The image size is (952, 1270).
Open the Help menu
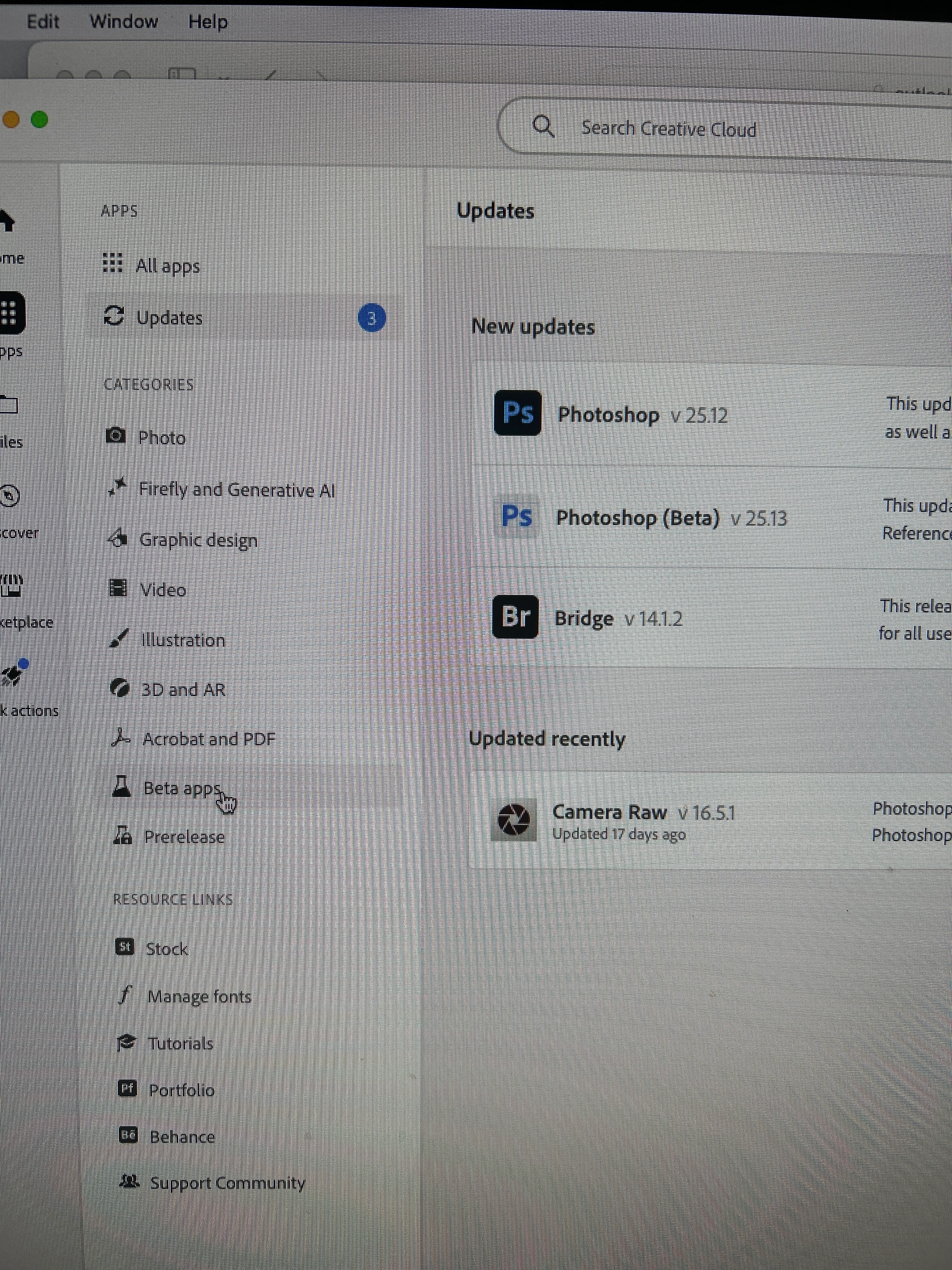[x=208, y=22]
